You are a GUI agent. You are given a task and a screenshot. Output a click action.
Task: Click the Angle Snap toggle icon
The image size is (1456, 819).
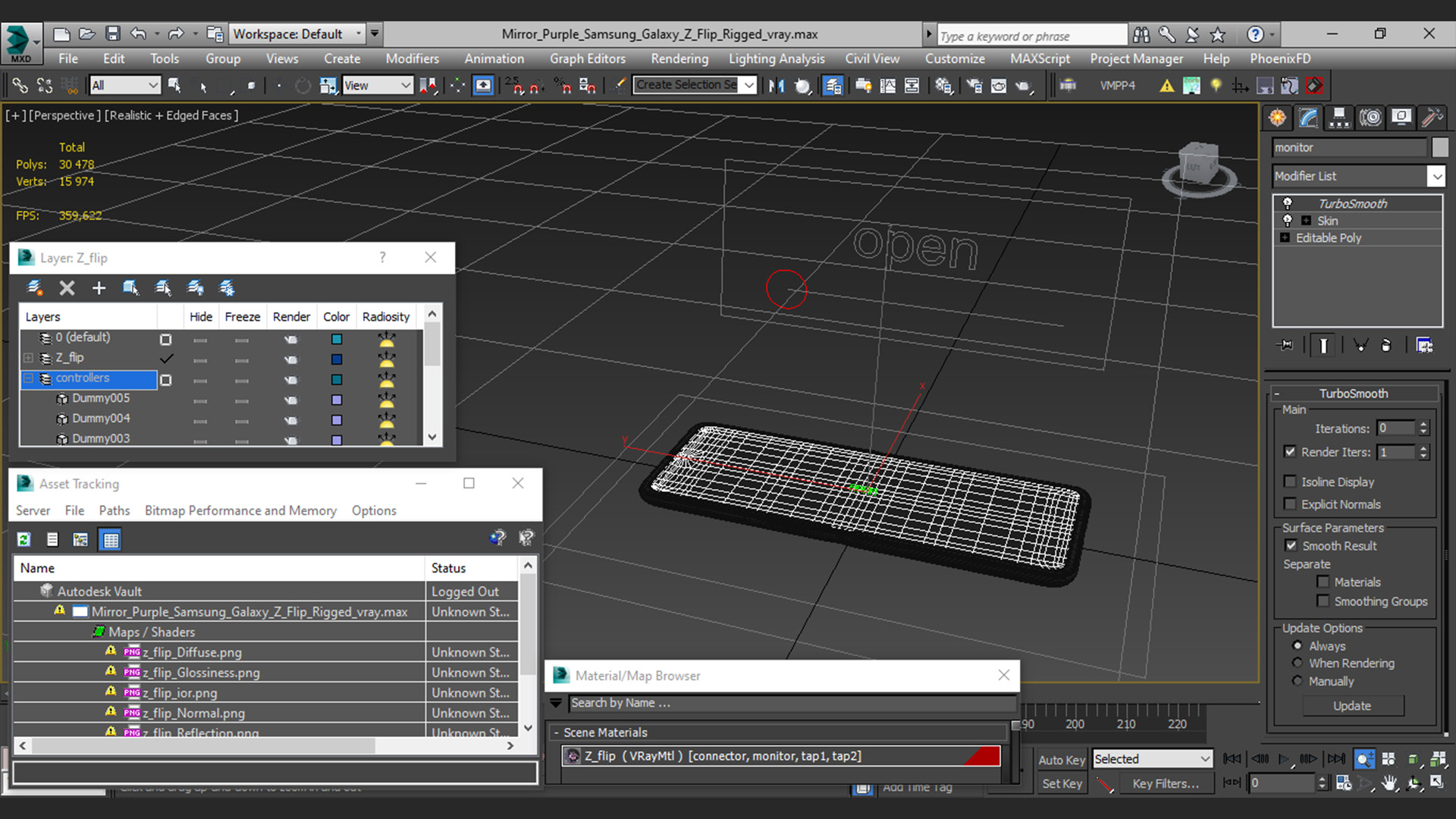click(536, 86)
